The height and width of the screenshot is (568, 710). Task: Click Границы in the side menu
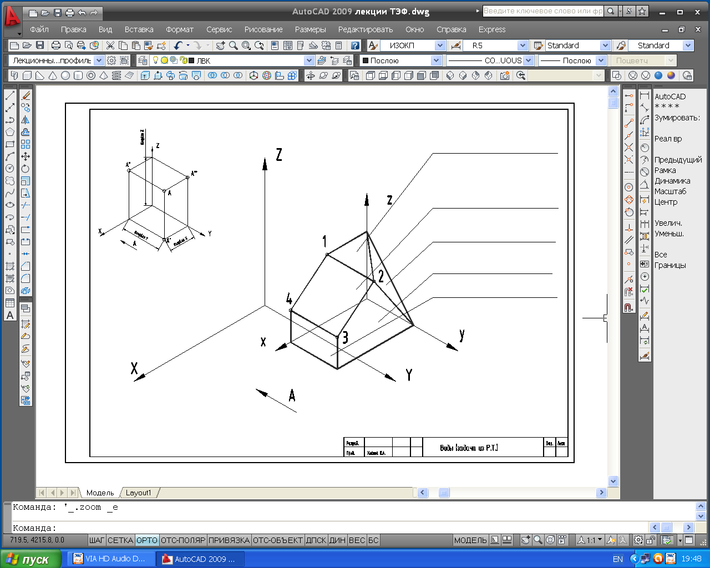[x=670, y=265]
